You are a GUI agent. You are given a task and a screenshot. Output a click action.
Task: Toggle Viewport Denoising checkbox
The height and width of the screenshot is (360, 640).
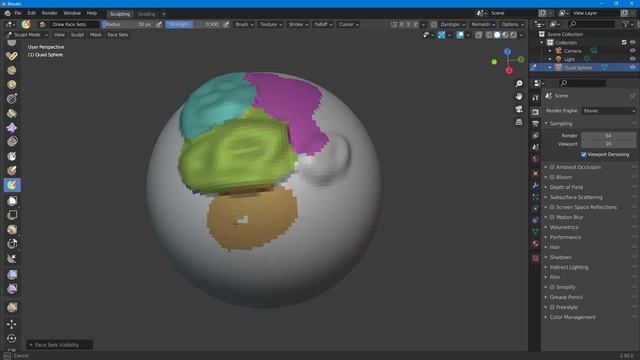click(584, 154)
